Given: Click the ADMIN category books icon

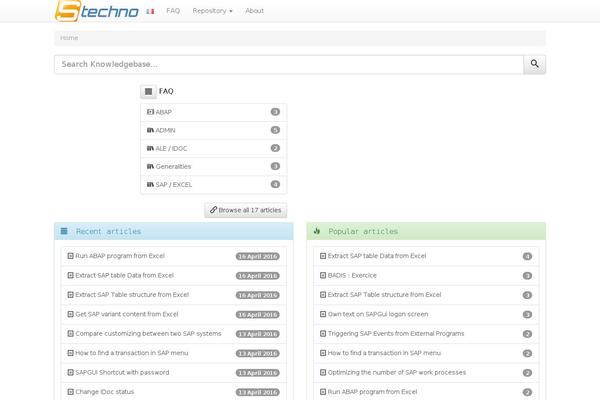Looking at the screenshot, I should 150,130.
